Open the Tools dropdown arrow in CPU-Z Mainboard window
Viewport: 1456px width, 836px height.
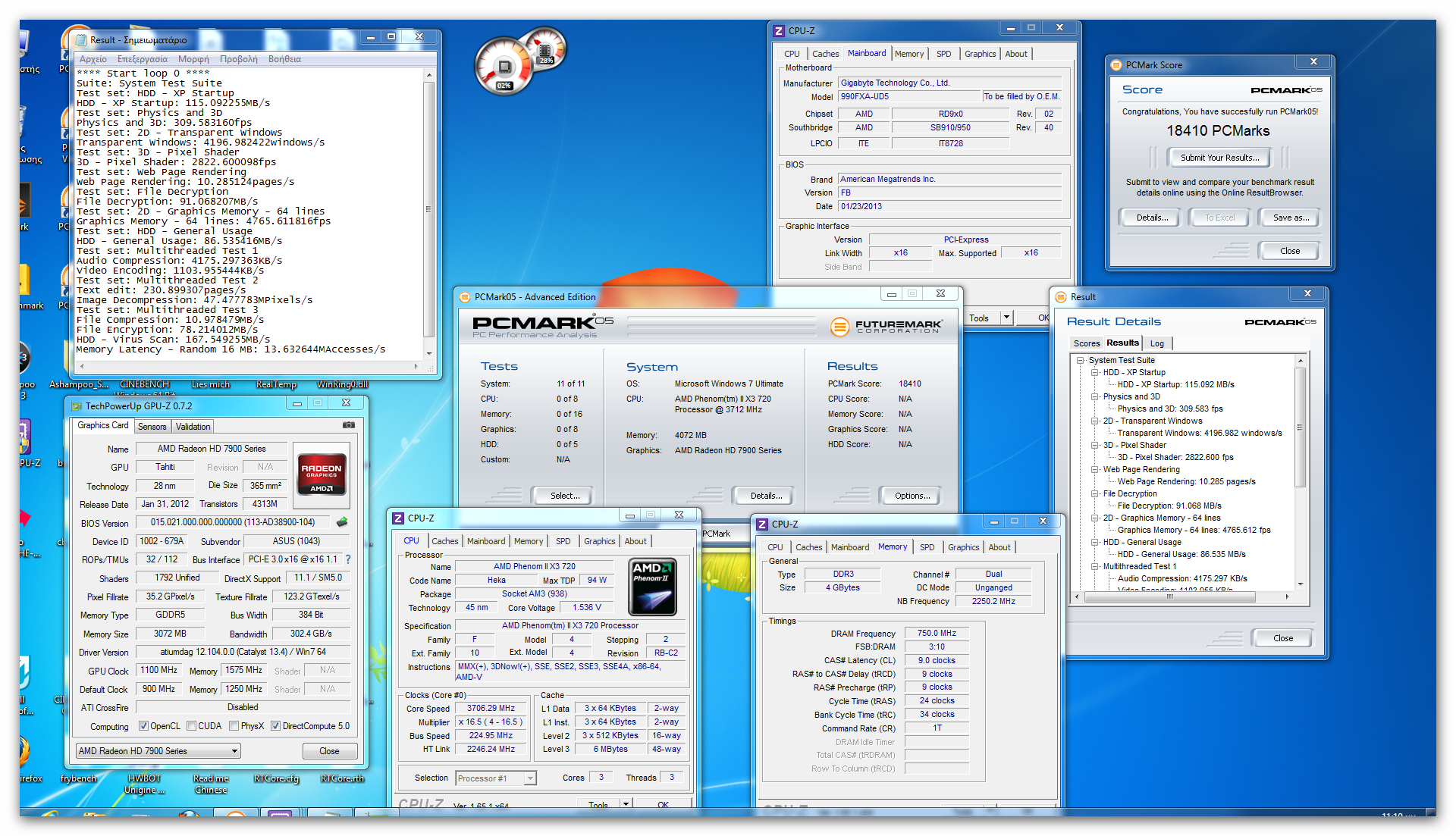[1006, 318]
